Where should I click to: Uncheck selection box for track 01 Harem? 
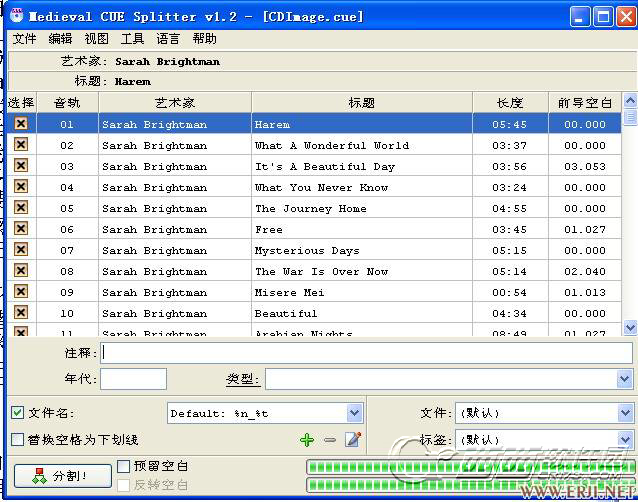coord(21,123)
